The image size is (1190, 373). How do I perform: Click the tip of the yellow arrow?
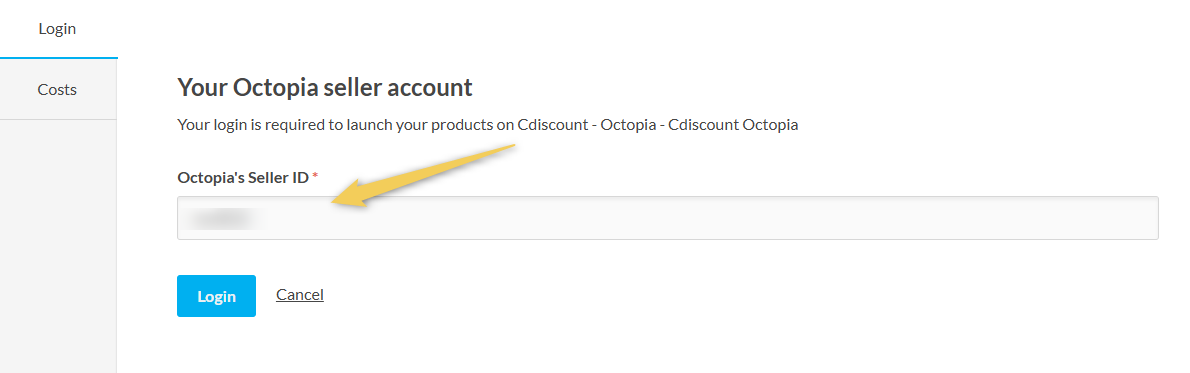click(x=336, y=203)
